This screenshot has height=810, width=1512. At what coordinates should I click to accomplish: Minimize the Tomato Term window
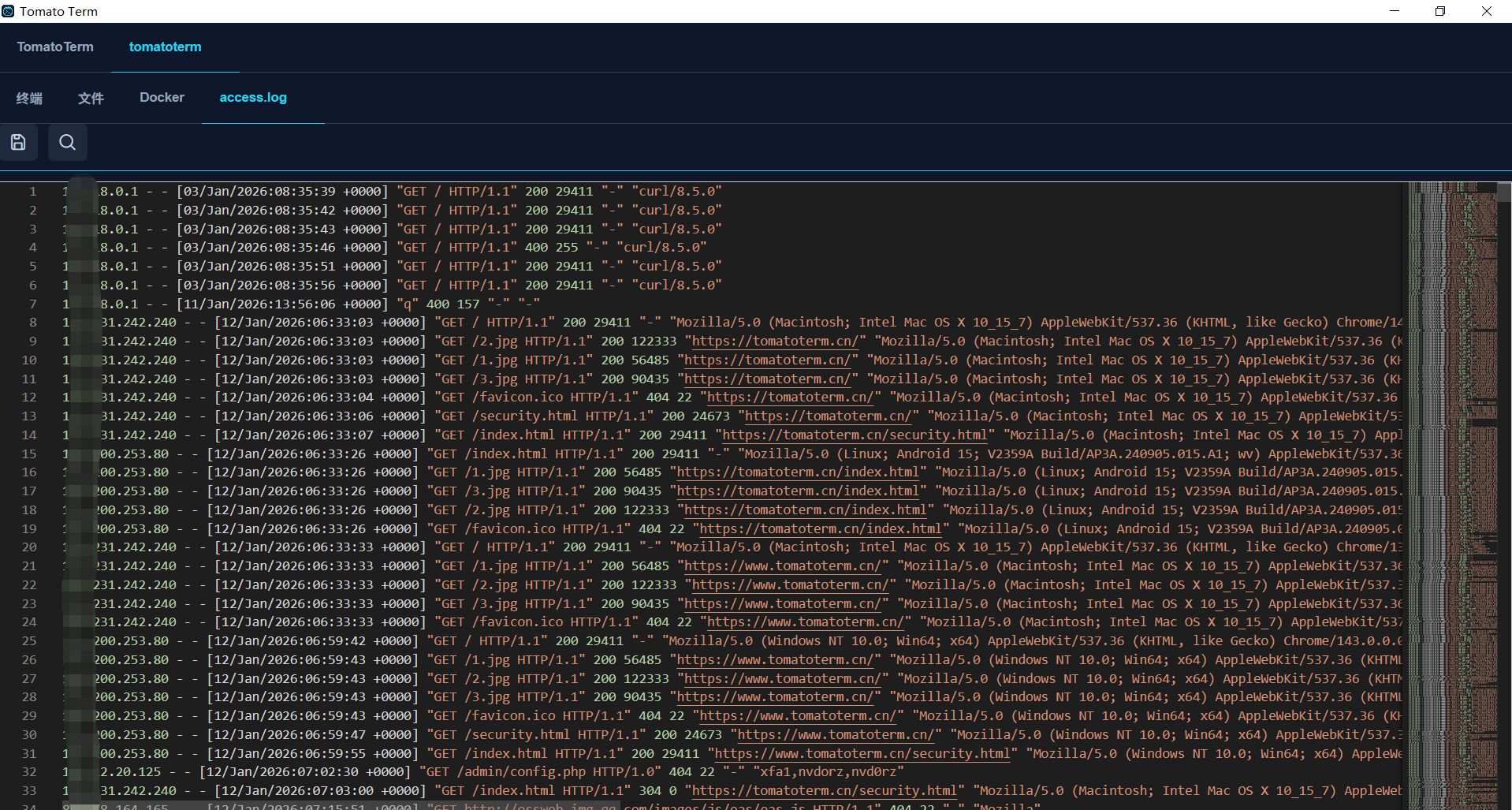(x=1395, y=11)
